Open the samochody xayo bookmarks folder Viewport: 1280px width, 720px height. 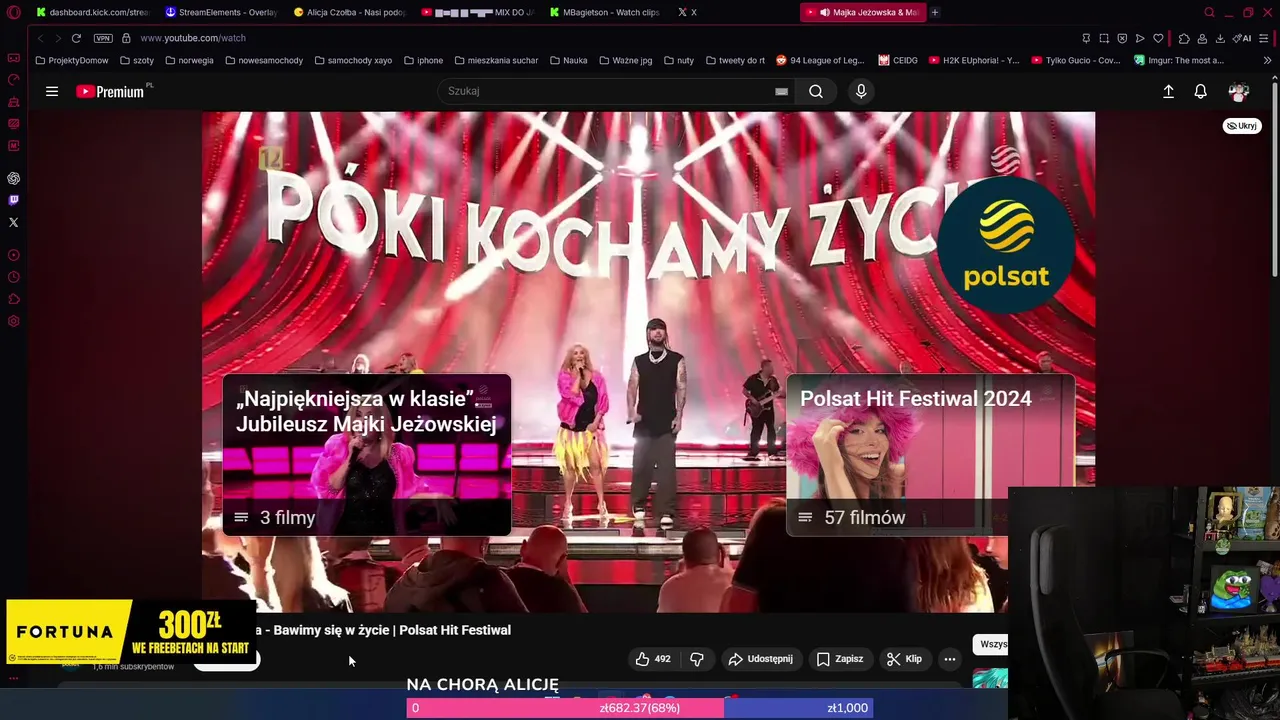click(x=353, y=60)
